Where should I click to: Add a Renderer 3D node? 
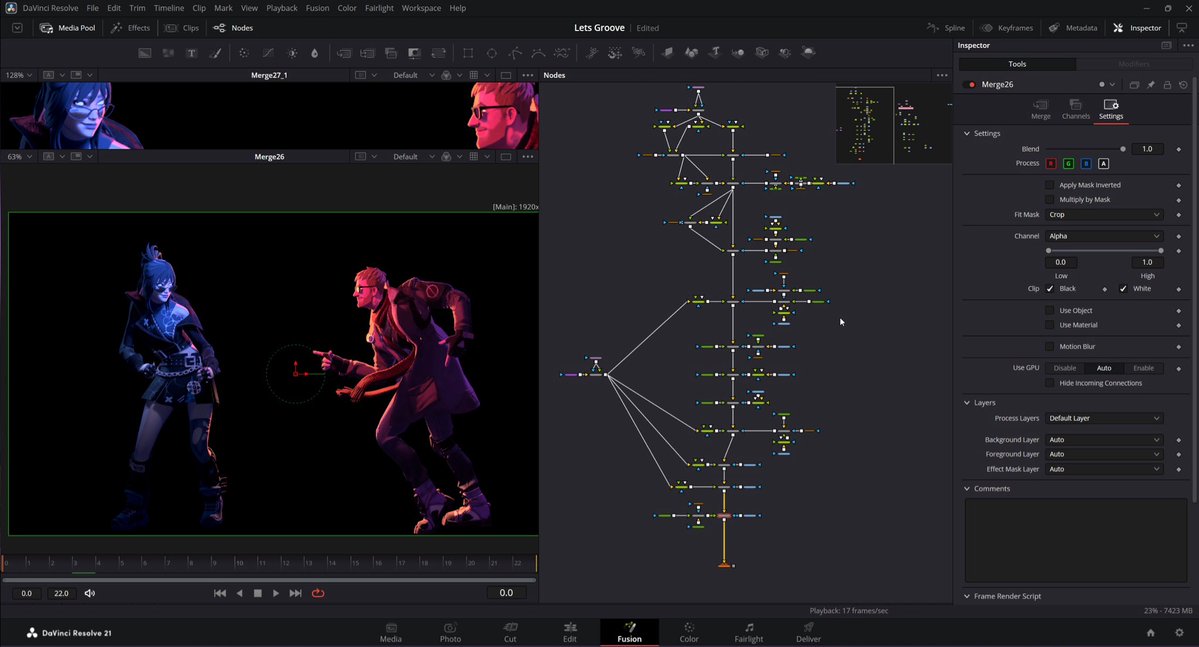[x=808, y=53]
